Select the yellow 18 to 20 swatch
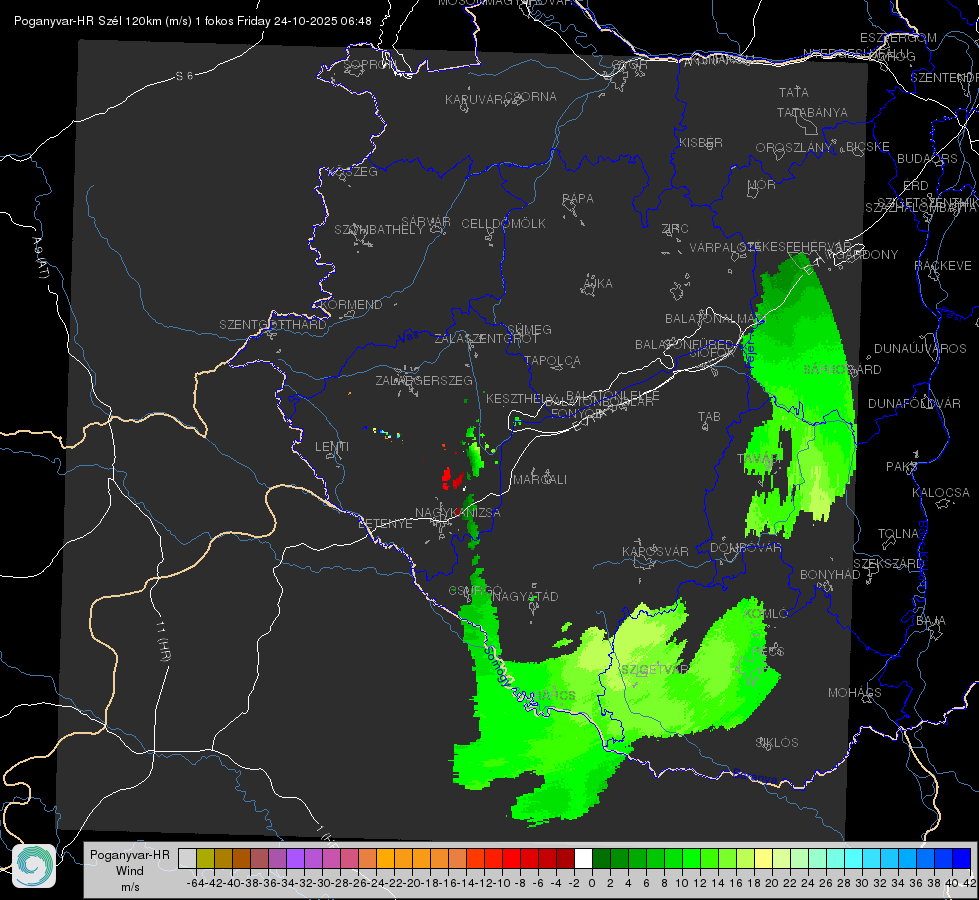Image resolution: width=979 pixels, height=900 pixels. click(763, 858)
